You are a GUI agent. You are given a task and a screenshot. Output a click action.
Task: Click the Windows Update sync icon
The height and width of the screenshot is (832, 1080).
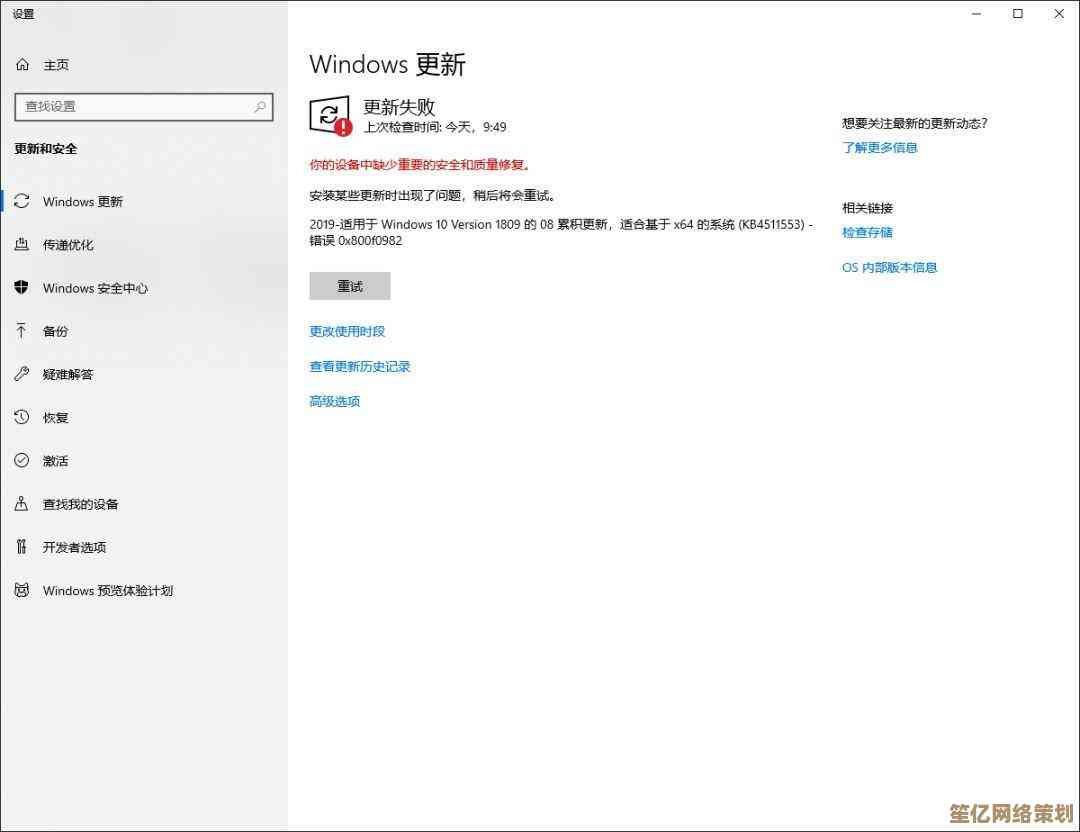click(22, 201)
